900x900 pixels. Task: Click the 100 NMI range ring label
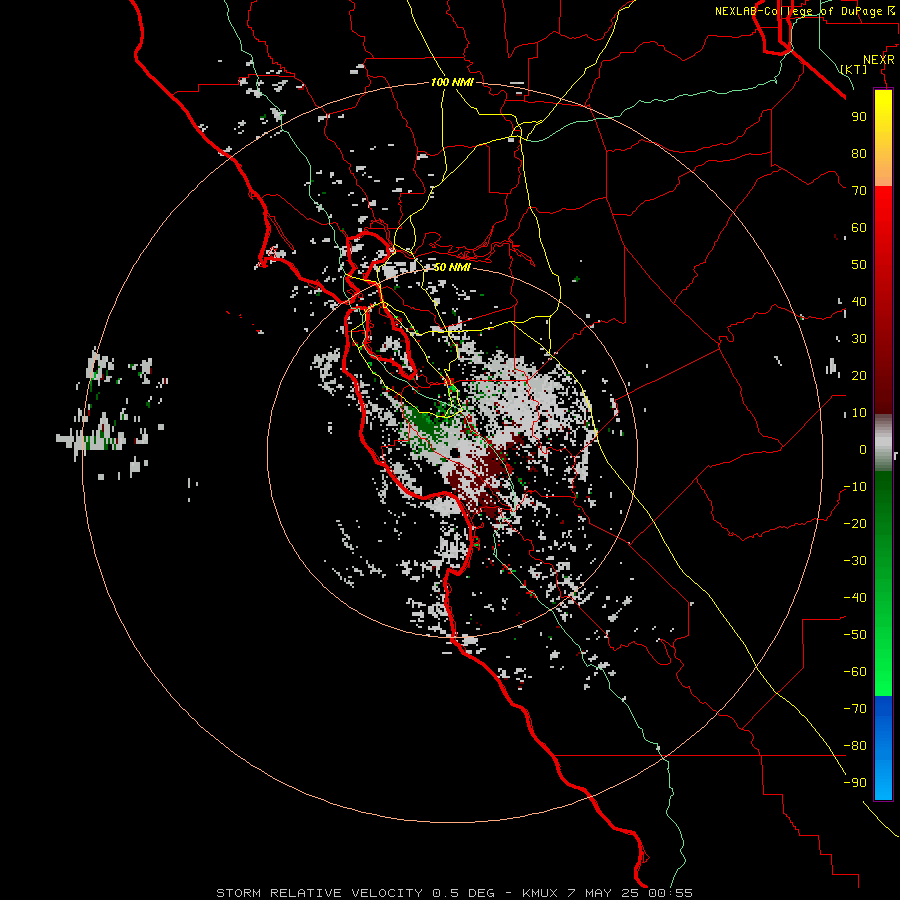pyautogui.click(x=452, y=82)
